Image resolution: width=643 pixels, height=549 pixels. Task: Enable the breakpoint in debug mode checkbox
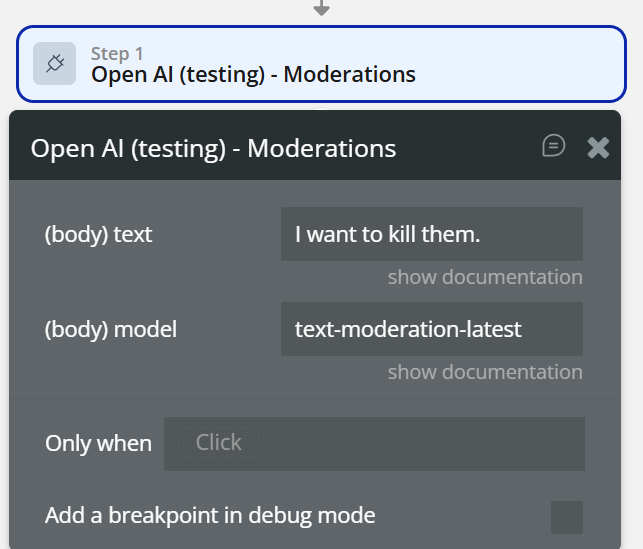click(567, 517)
